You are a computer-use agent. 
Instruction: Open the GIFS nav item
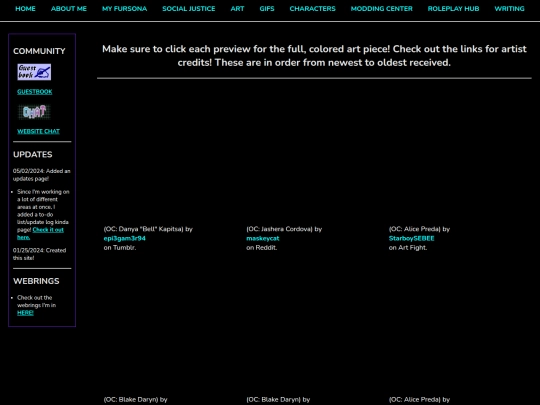[267, 9]
